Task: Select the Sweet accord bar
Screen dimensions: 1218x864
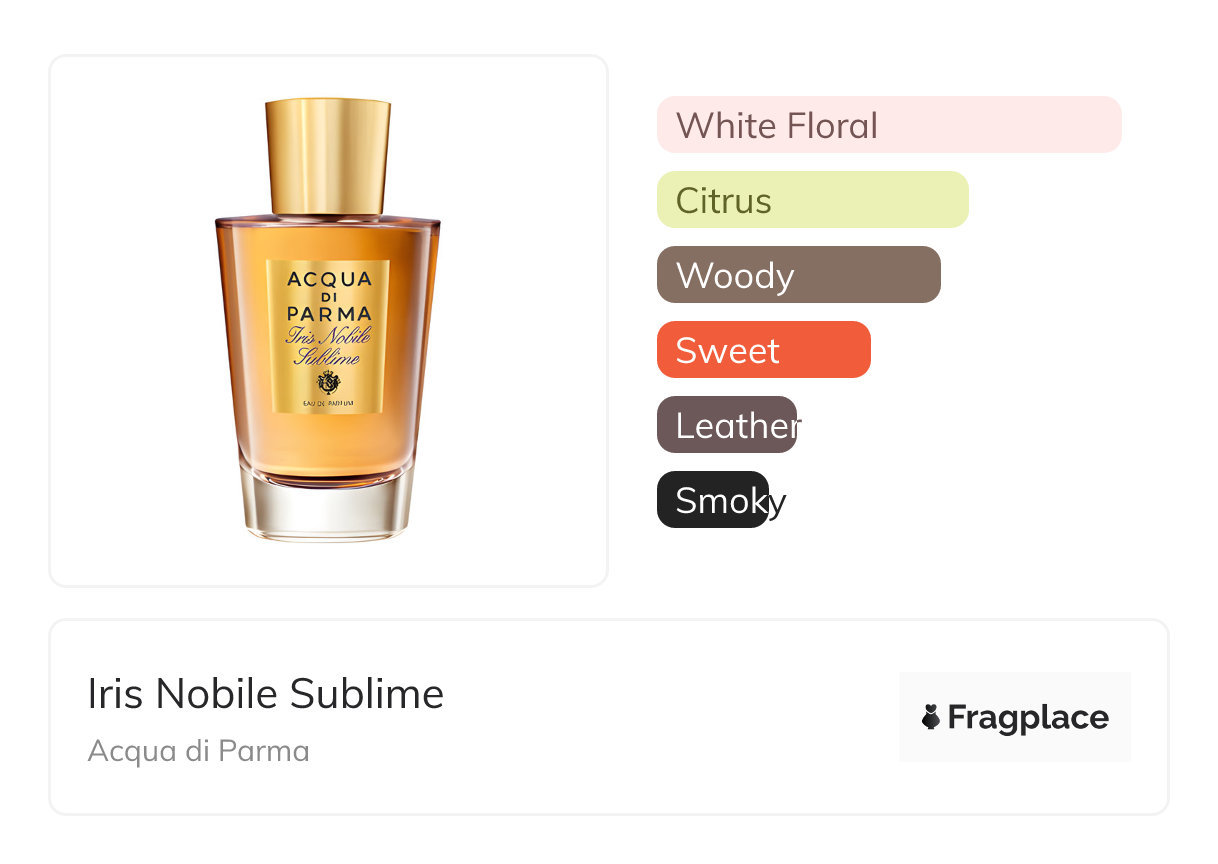Action: point(764,350)
